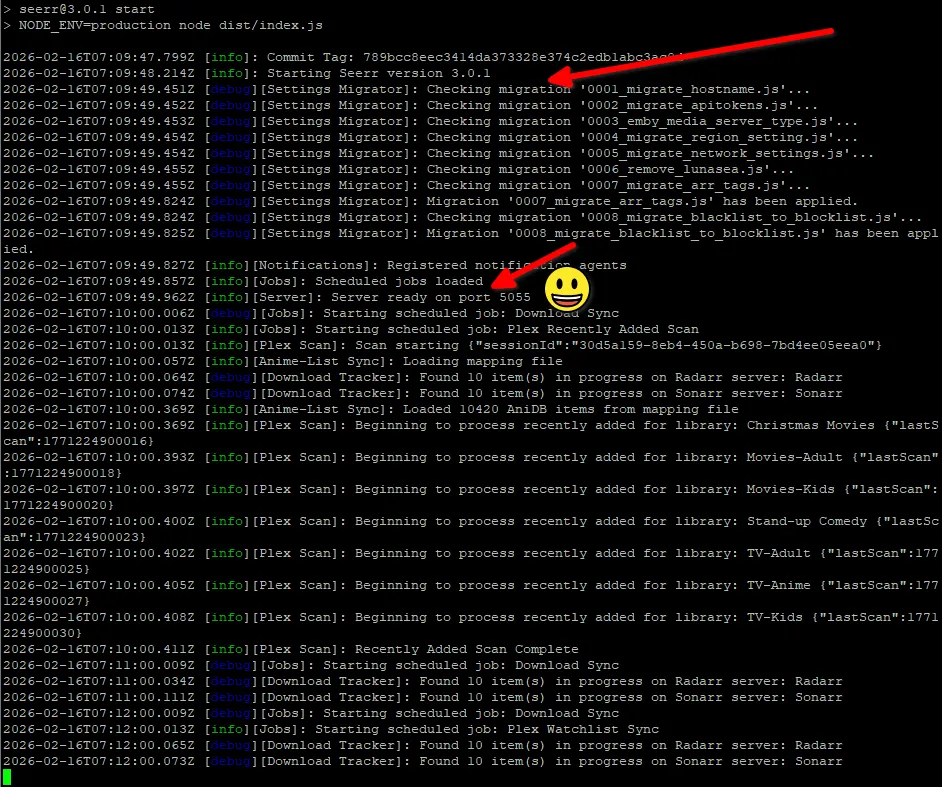The image size is (942, 787).
Task: Click '[Download Tracker]' label on the 07:10:00.064Z line
Action: (330, 377)
